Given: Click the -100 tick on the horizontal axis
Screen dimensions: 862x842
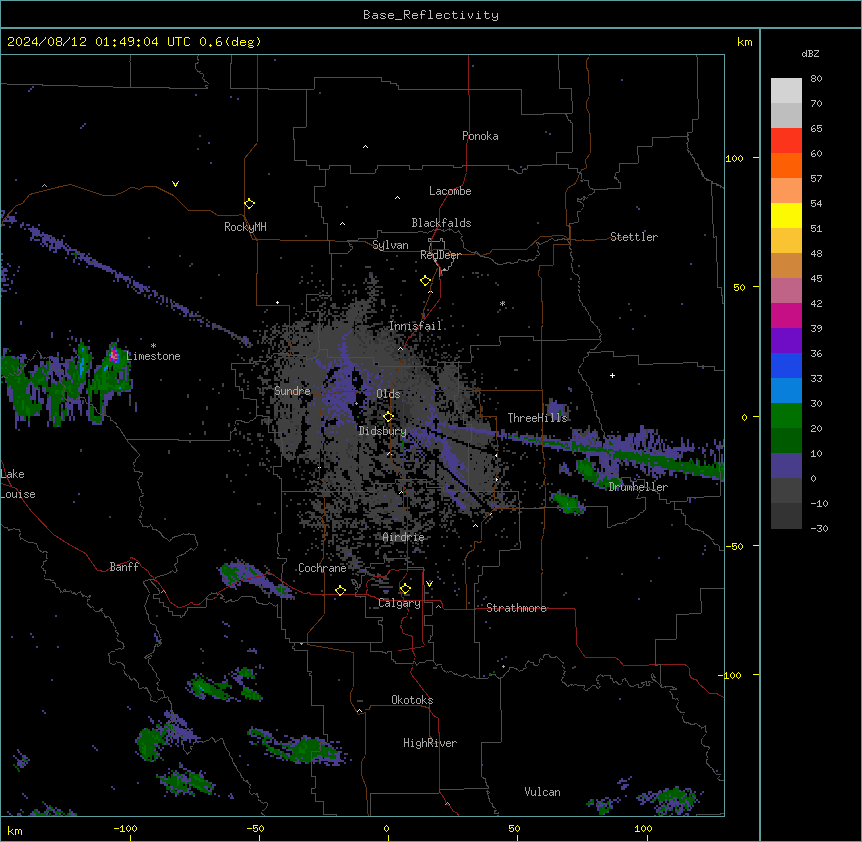Looking at the screenshot, I should click(x=125, y=828).
